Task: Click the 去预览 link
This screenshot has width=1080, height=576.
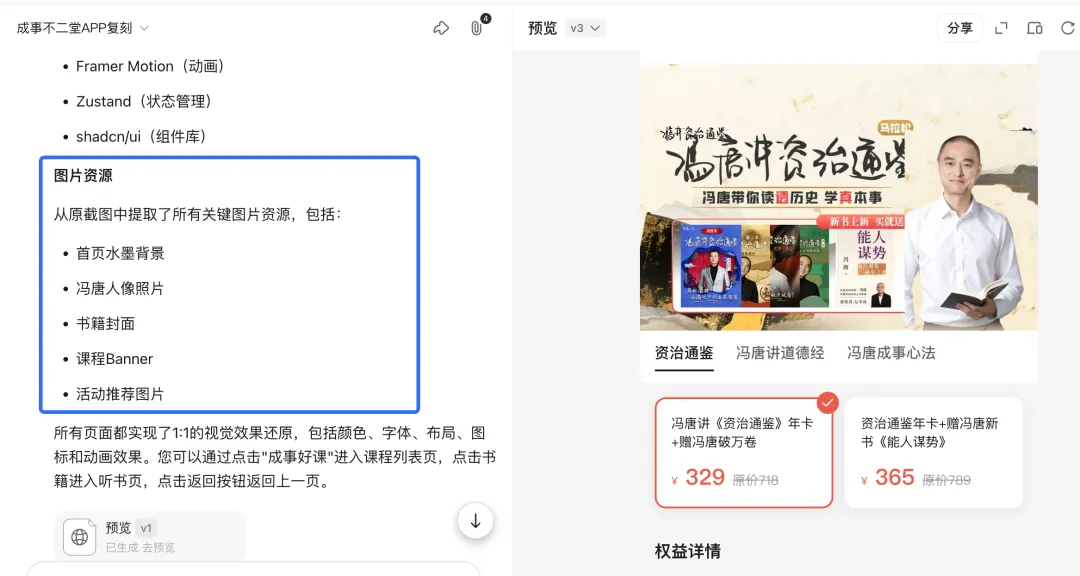Action: click(158, 548)
